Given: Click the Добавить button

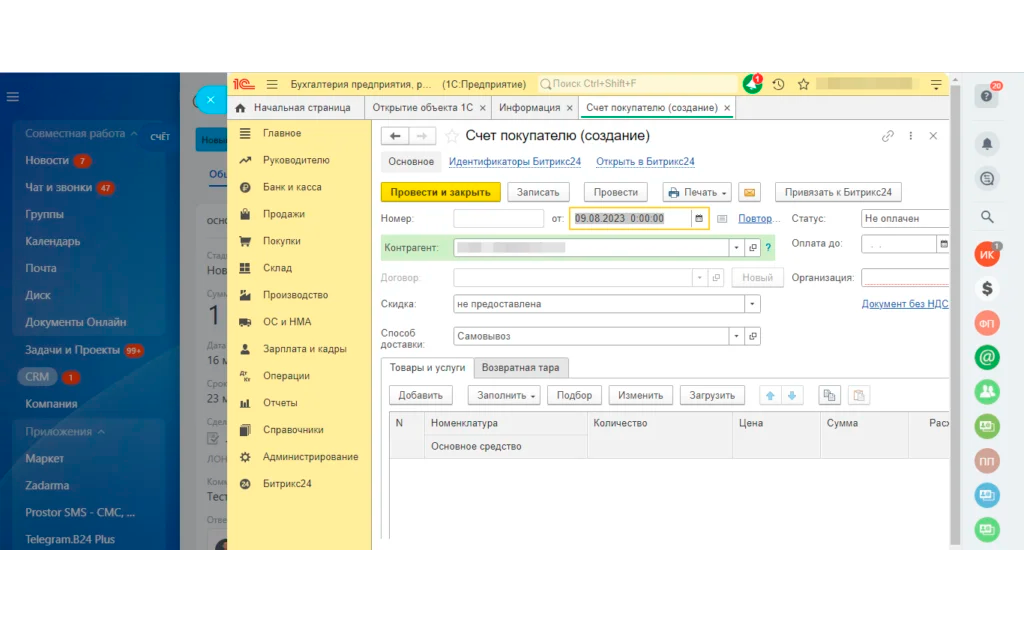Looking at the screenshot, I should click(x=420, y=395).
